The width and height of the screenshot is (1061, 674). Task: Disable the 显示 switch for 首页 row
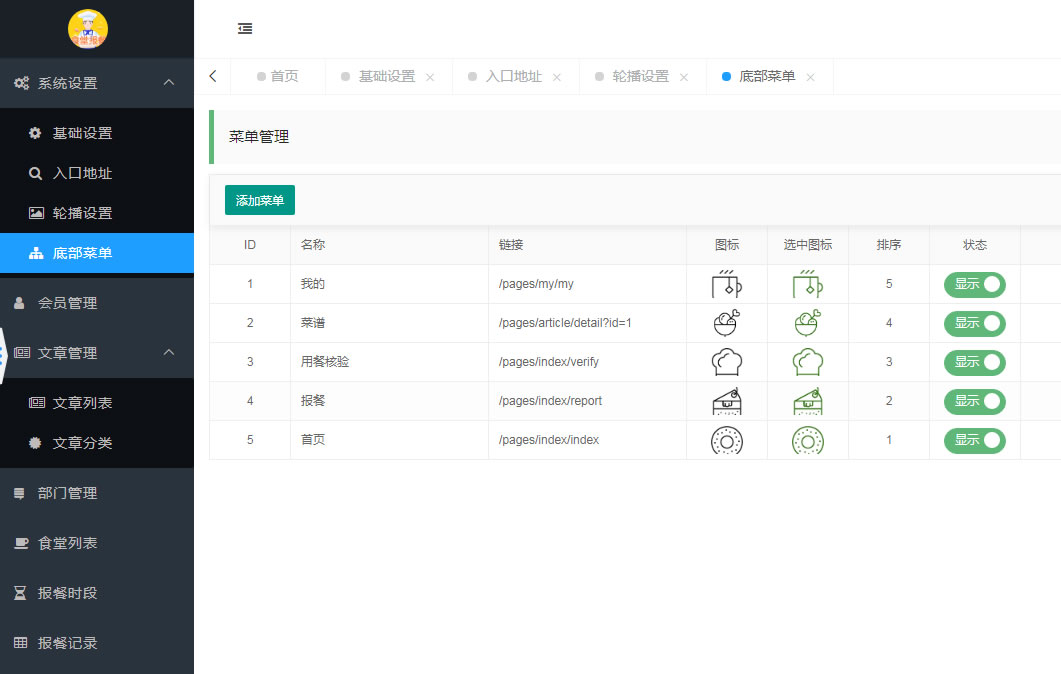click(974, 441)
